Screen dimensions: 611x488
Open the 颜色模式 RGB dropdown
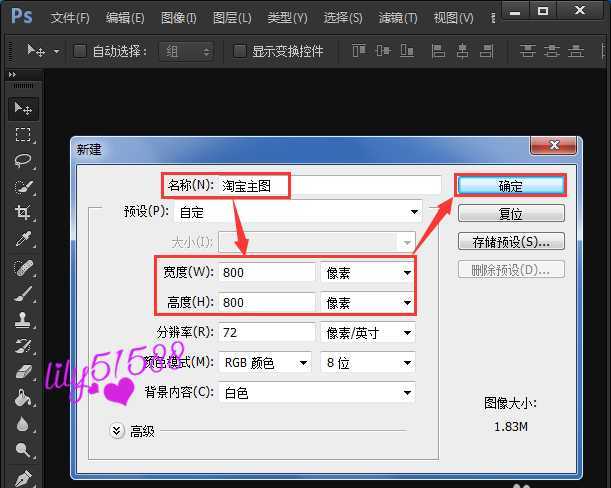coord(265,363)
